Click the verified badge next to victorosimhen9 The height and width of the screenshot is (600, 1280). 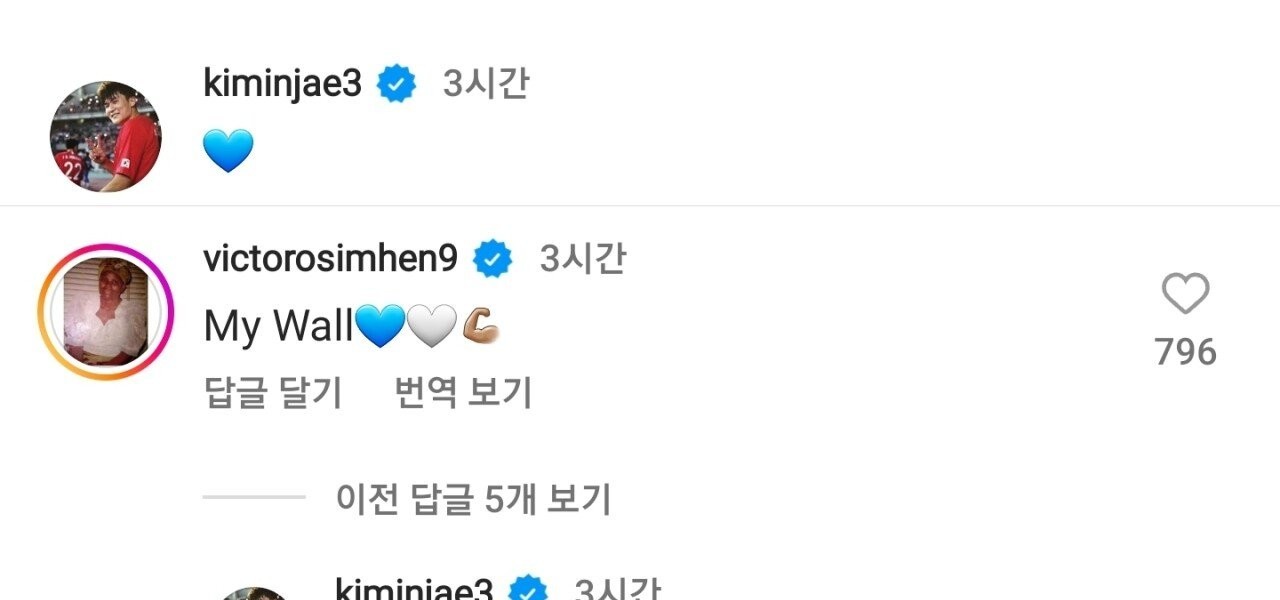click(x=492, y=260)
